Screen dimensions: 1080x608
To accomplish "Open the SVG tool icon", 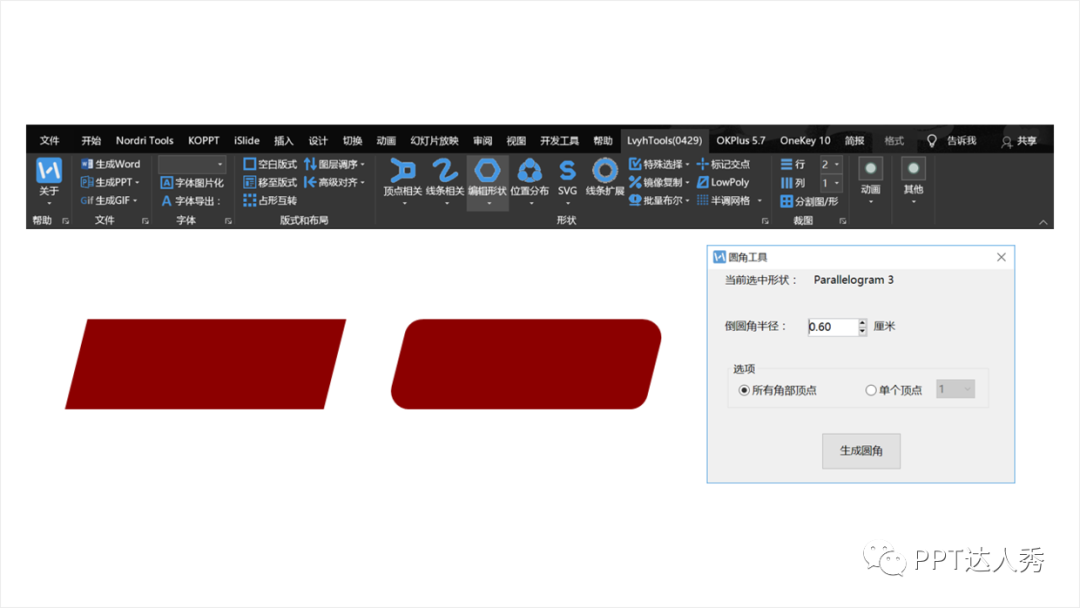I will coord(567,170).
